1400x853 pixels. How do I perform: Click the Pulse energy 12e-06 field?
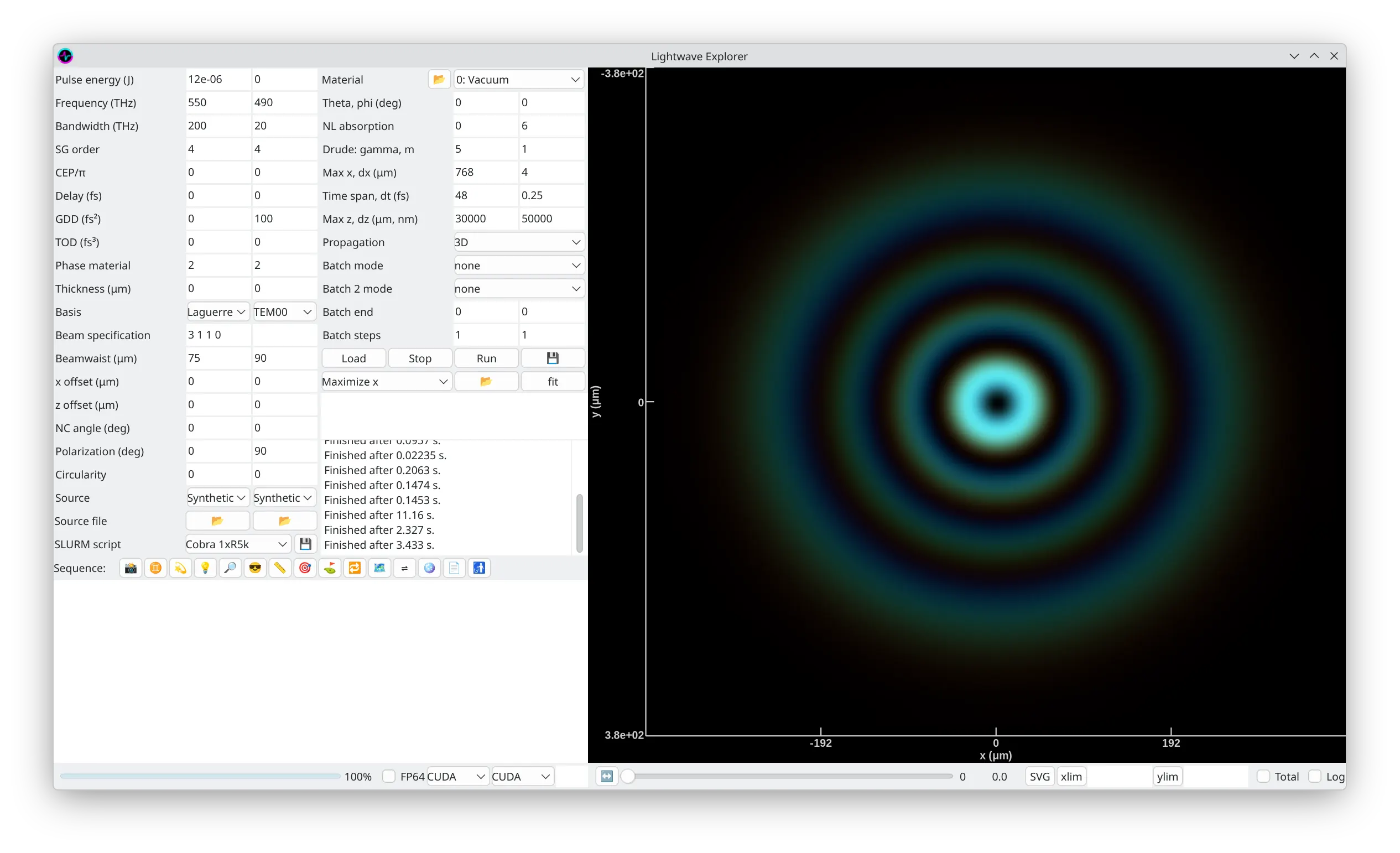tap(218, 80)
